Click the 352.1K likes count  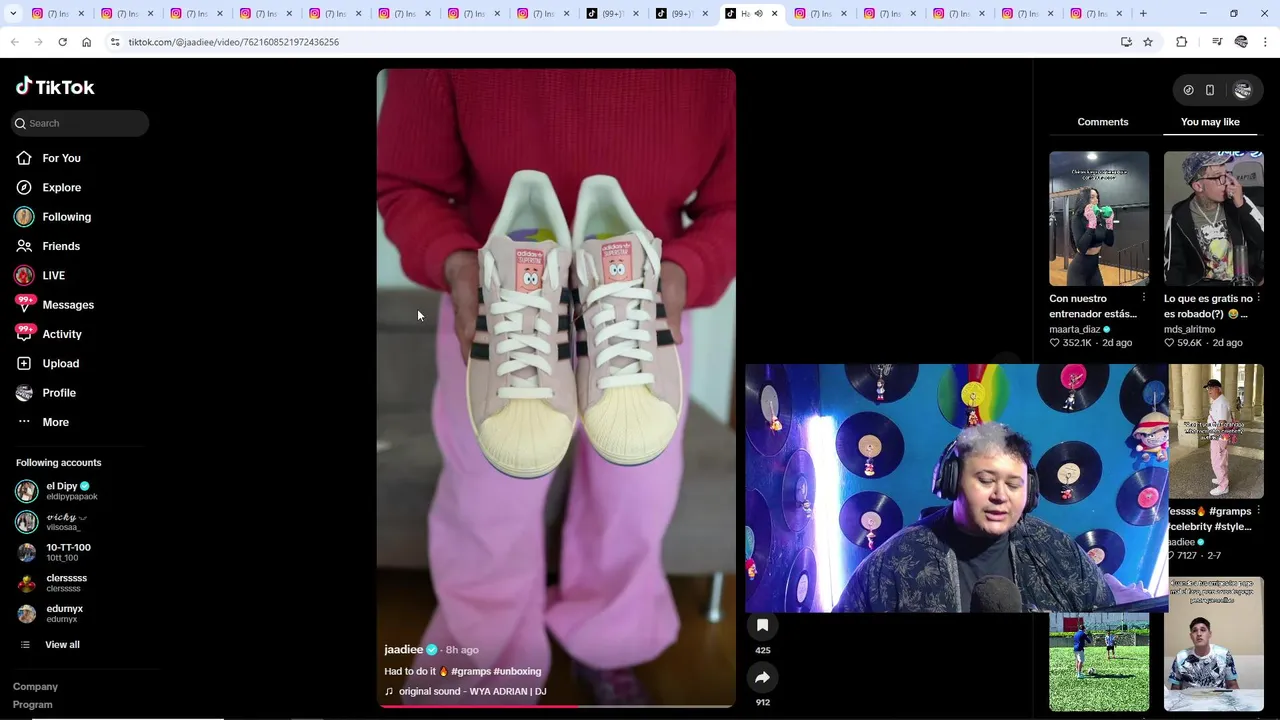1076,343
